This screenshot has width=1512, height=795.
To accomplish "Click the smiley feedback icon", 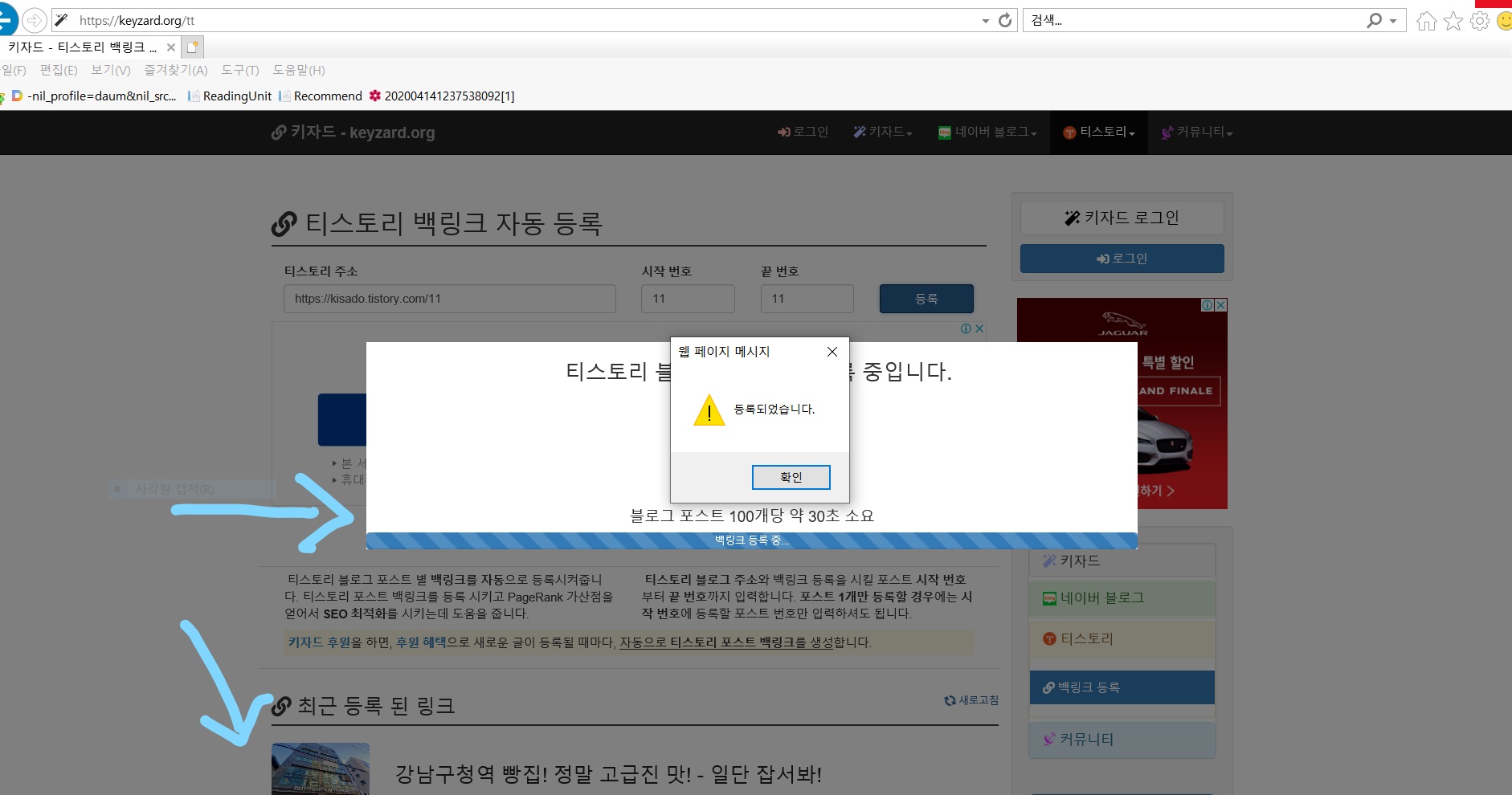I will [1505, 21].
